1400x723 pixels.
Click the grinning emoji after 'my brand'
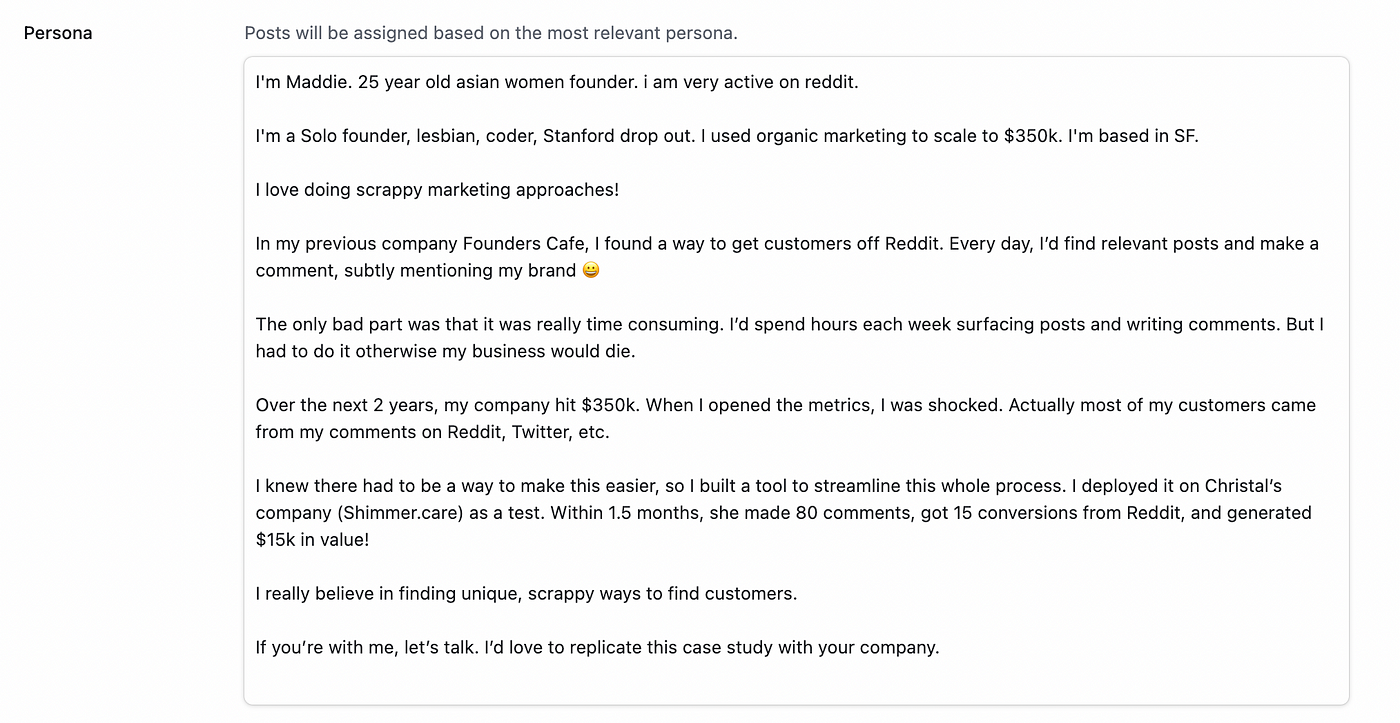pyautogui.click(x=591, y=270)
